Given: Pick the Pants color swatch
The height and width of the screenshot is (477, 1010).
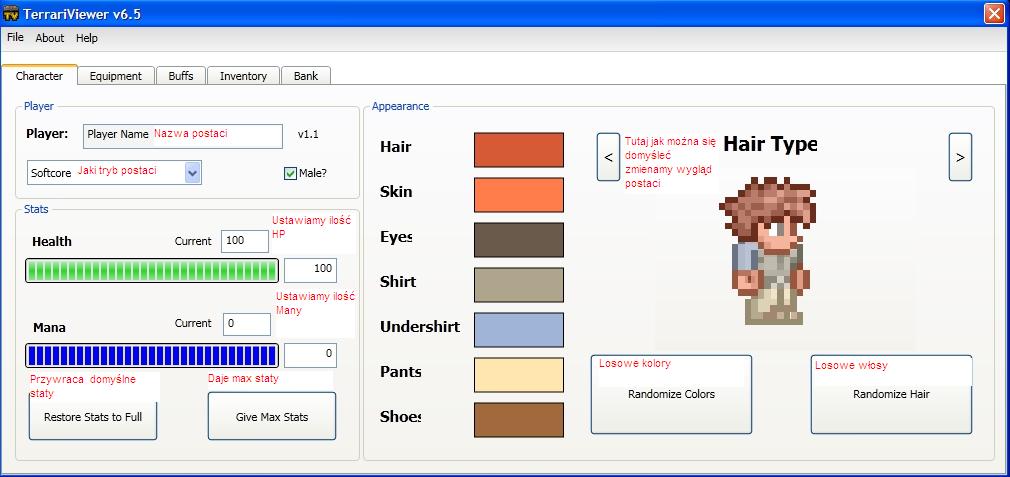Looking at the screenshot, I should [519, 375].
